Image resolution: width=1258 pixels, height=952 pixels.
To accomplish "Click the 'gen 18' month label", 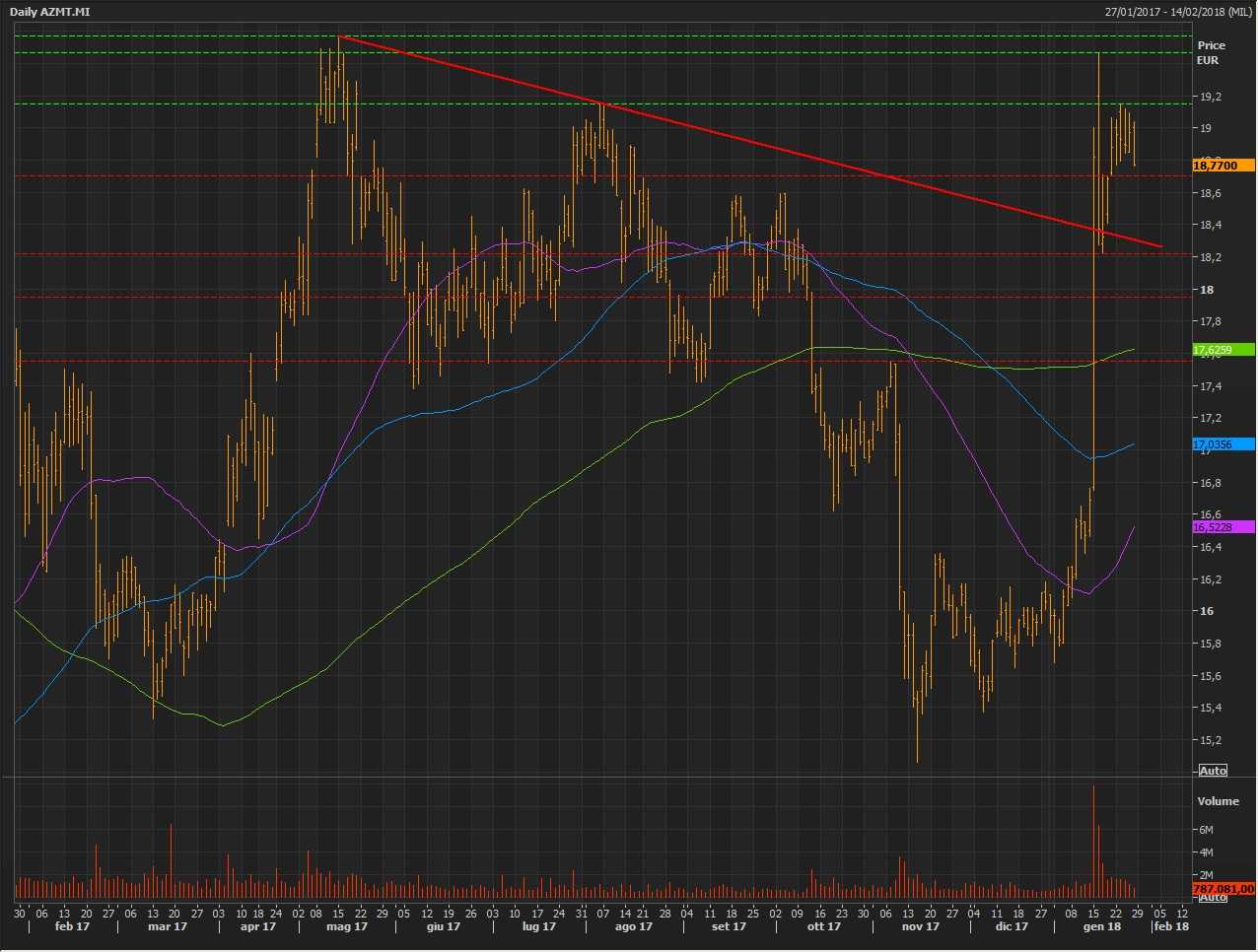I will coord(1101,926).
